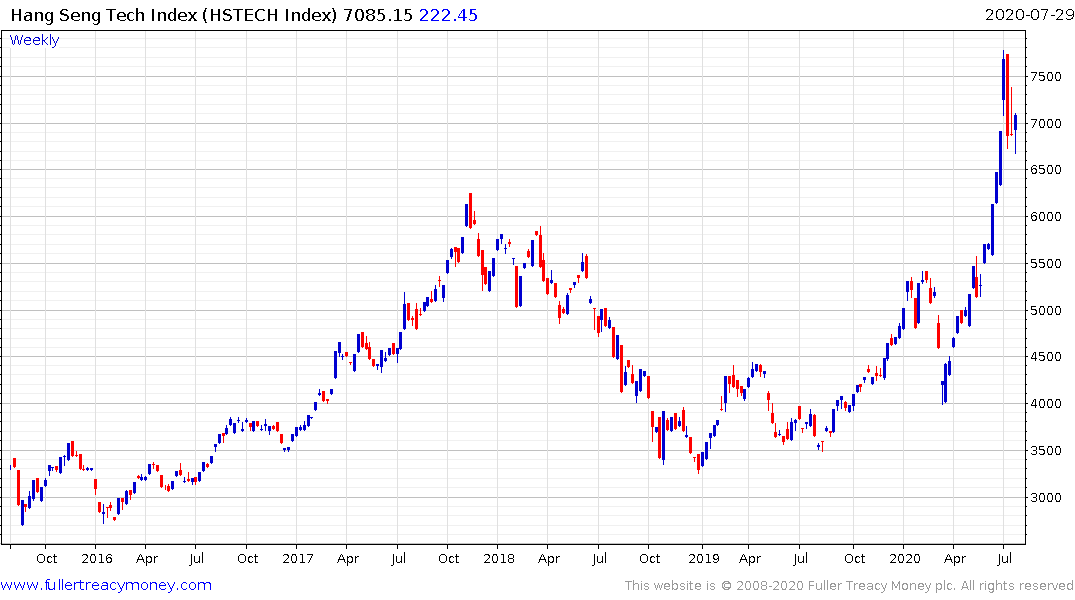Click the 5500 price axis label
Image resolution: width=1075 pixels, height=600 pixels.
click(1046, 264)
